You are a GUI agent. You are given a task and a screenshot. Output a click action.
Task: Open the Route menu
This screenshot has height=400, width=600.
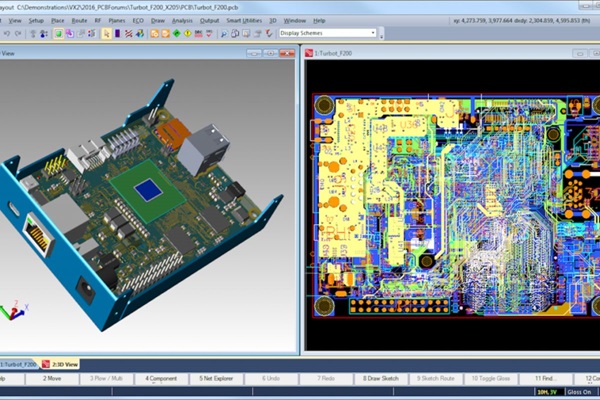click(79, 20)
